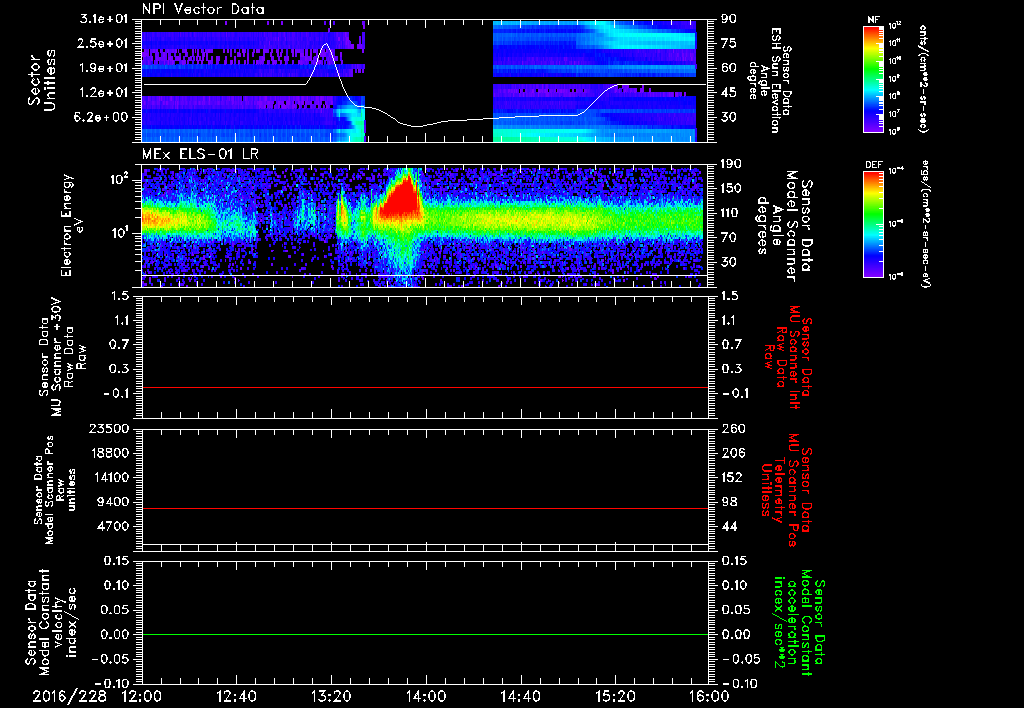Image resolution: width=1024 pixels, height=708 pixels.
Task: Click the 'NPI Vector Data' panel title
Action: point(203,9)
